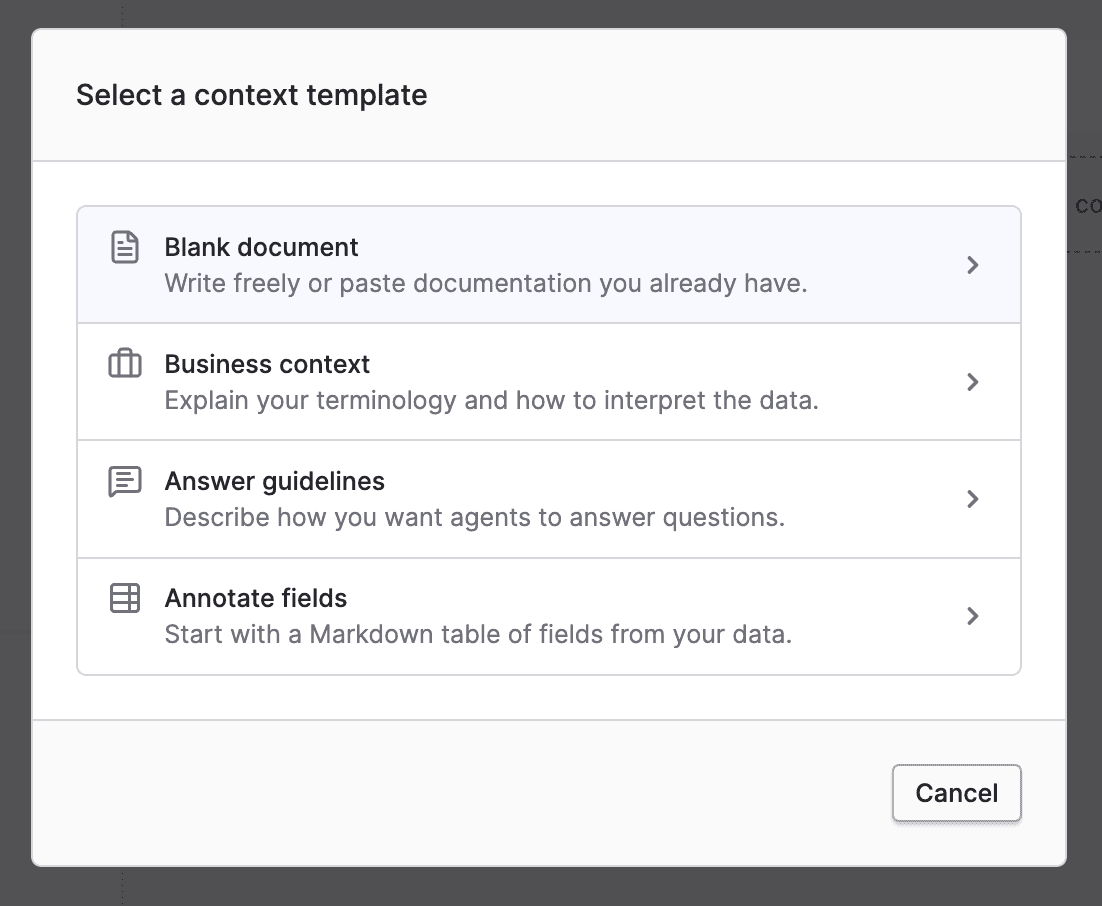Image resolution: width=1102 pixels, height=906 pixels.
Task: Select the Blank document title
Action: point(261,247)
